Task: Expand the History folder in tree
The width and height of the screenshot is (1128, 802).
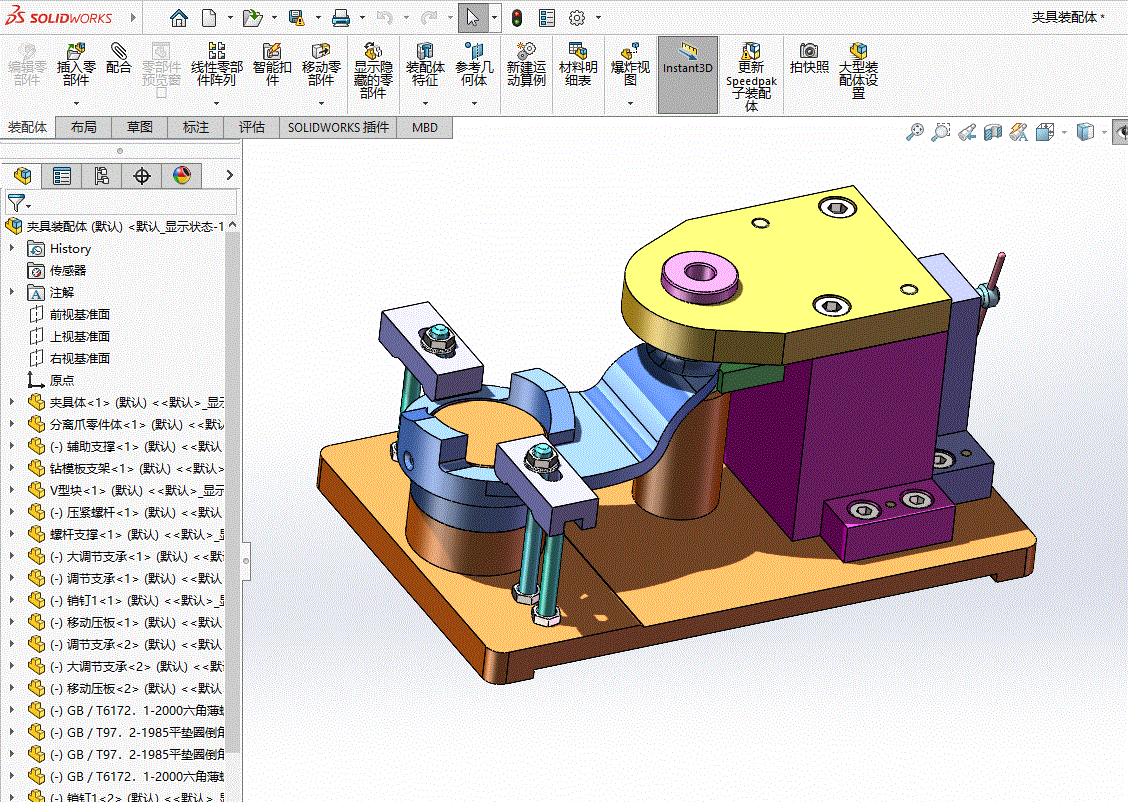Action: tap(12, 248)
